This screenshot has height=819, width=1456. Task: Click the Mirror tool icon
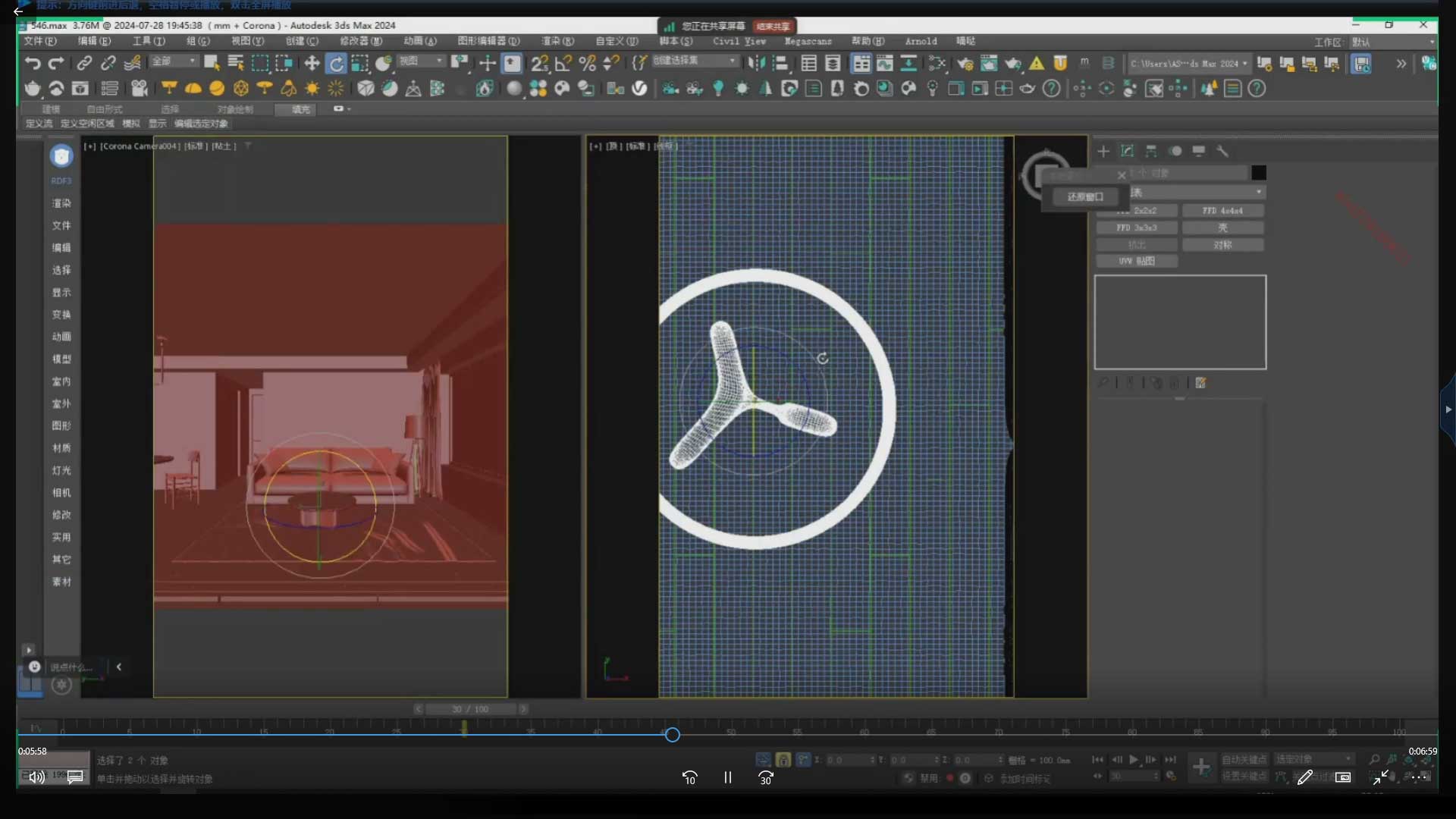tap(756, 64)
